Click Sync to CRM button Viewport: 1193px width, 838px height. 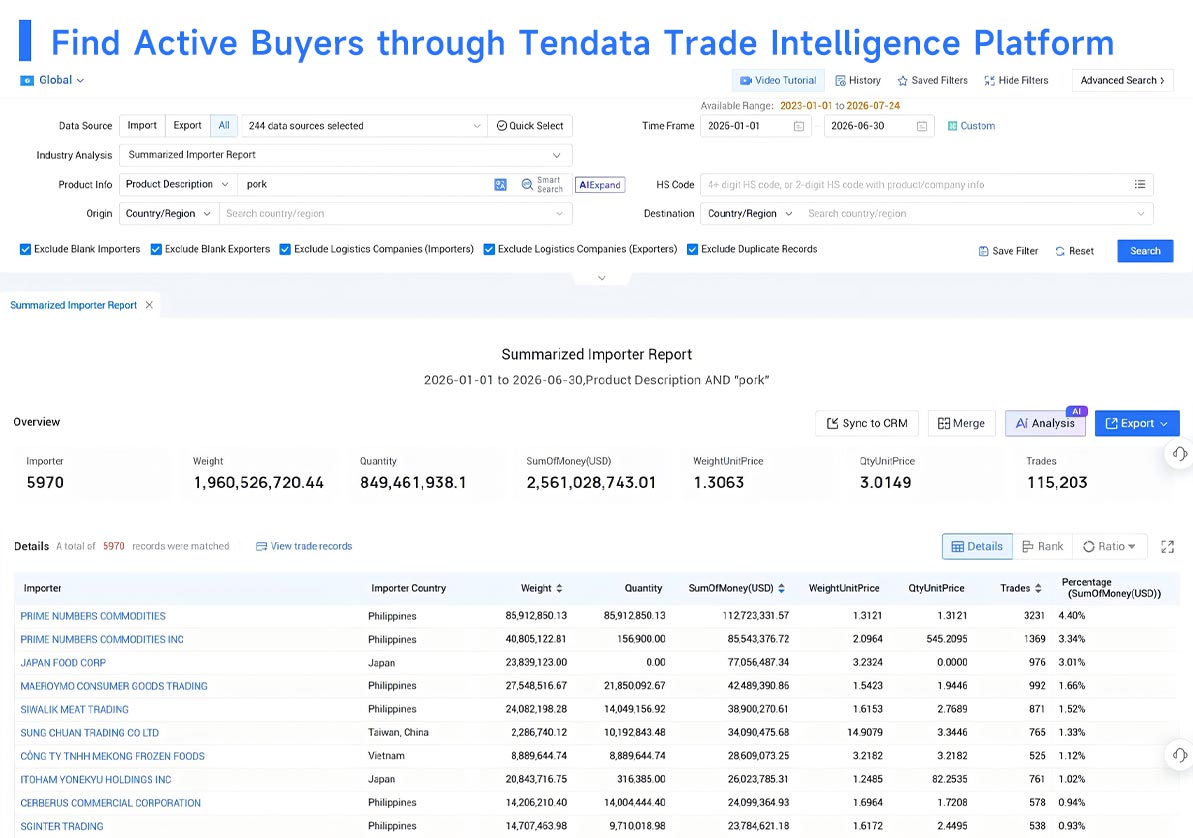pyautogui.click(x=867, y=423)
